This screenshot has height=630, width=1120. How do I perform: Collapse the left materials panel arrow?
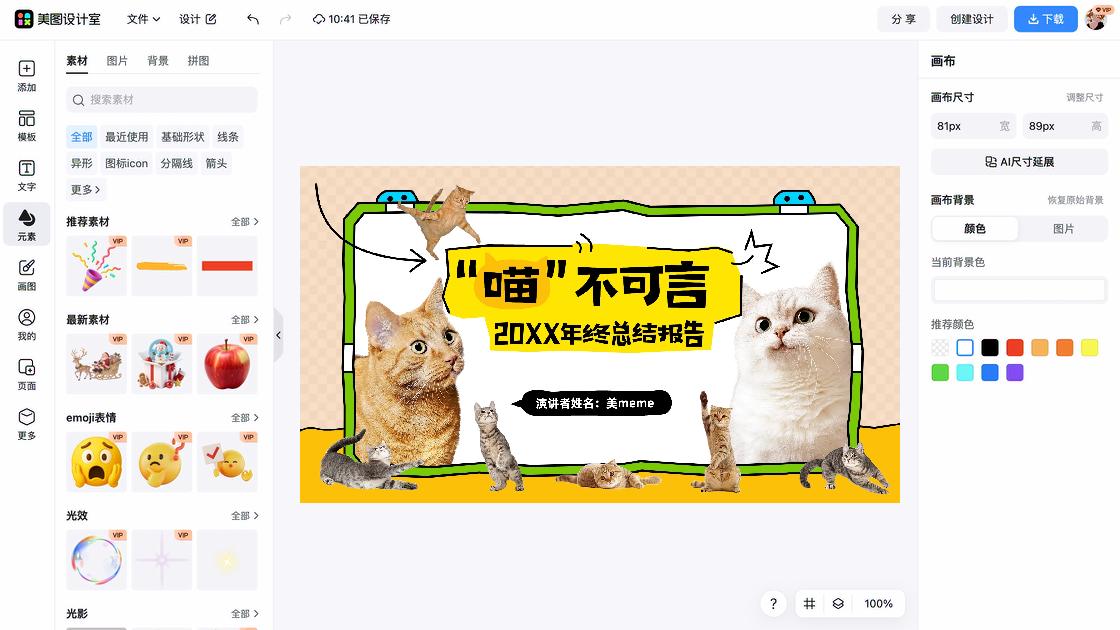coord(279,335)
